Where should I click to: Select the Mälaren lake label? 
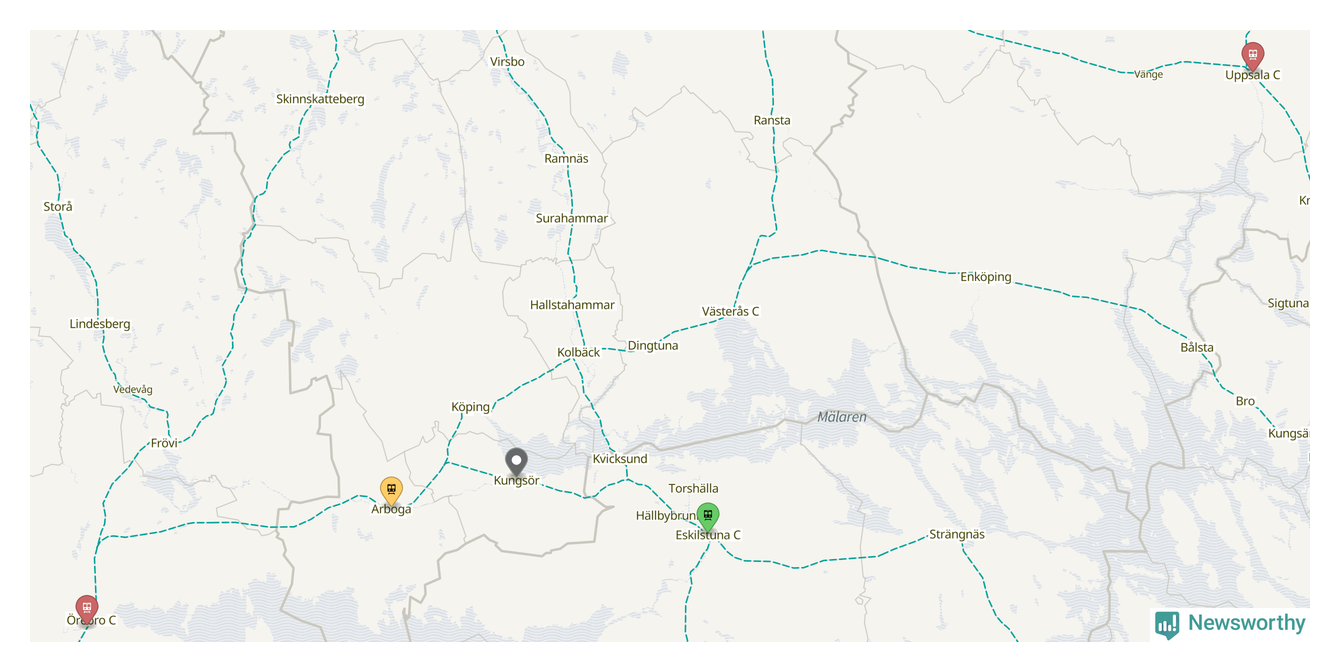(x=842, y=417)
